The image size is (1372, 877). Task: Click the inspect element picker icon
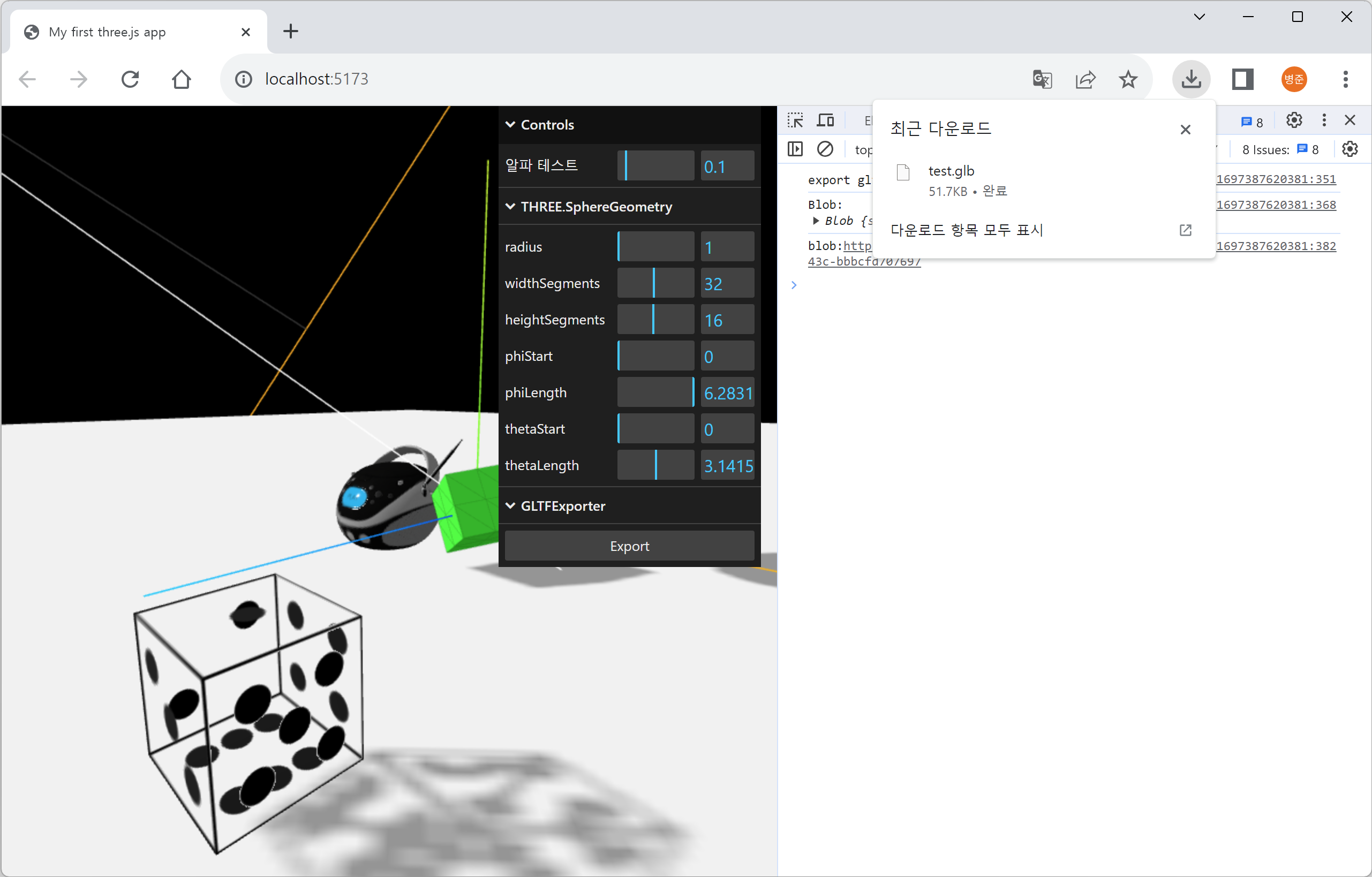(x=795, y=120)
